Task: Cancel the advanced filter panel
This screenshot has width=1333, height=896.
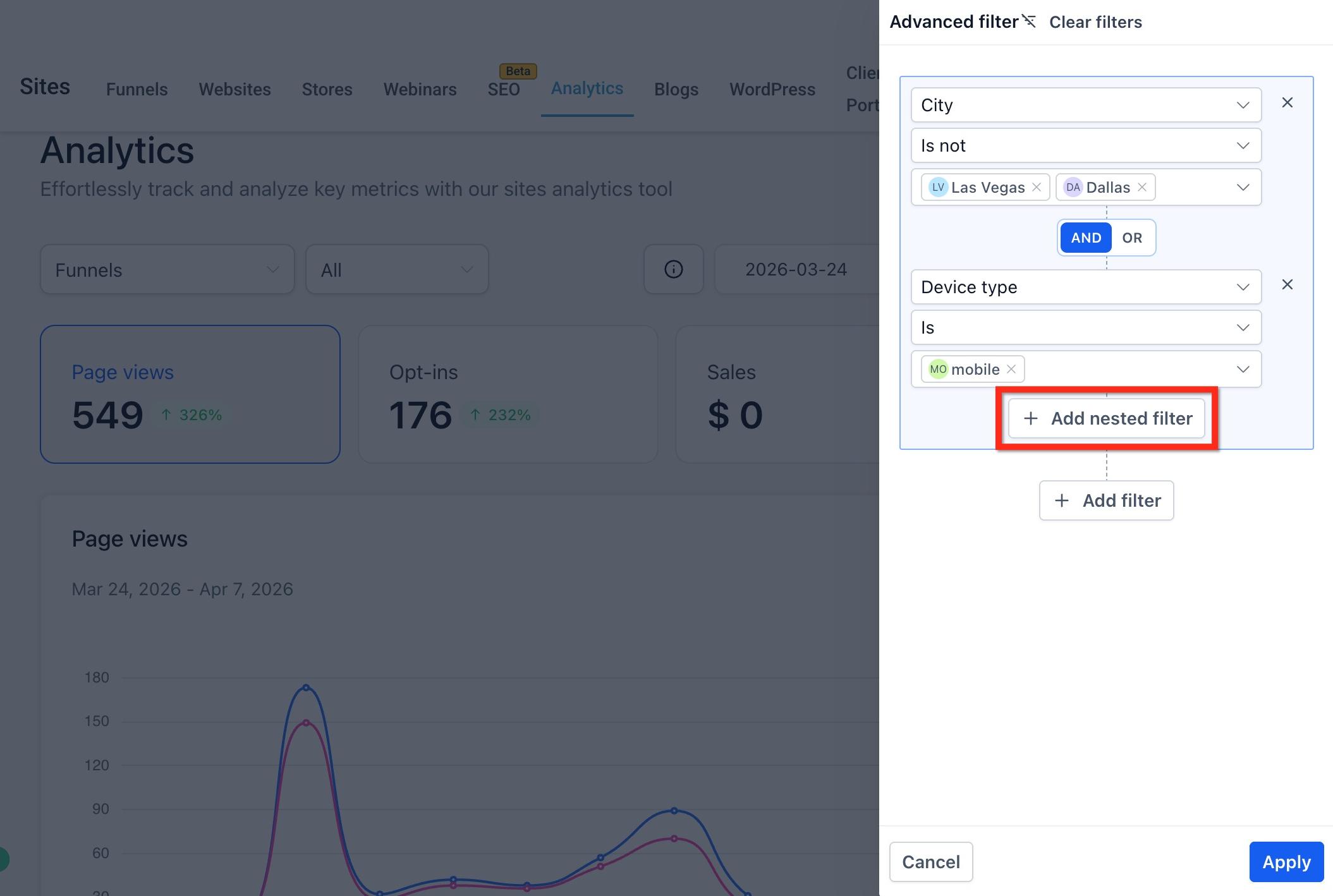Action: [931, 862]
